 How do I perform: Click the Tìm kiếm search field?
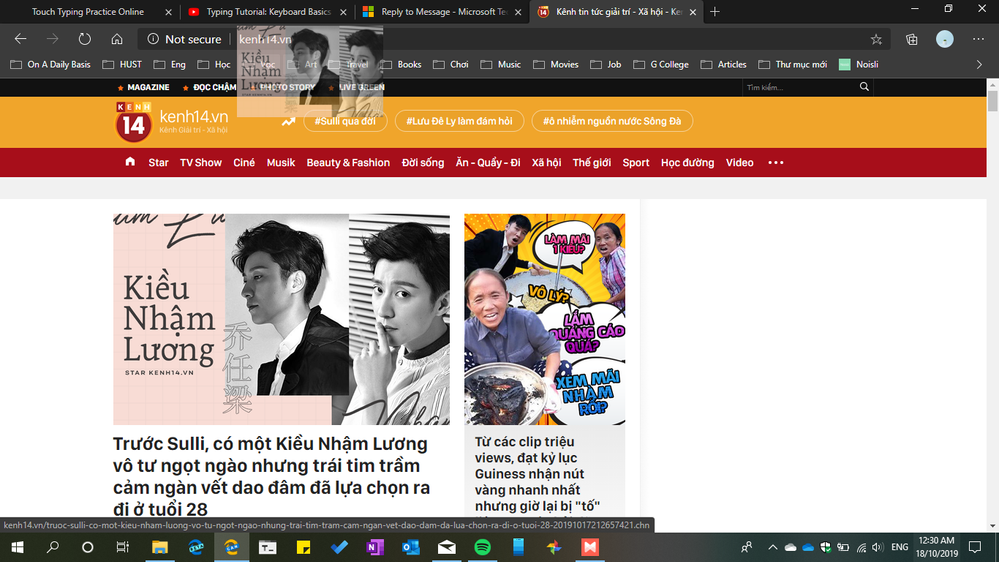click(x=800, y=87)
